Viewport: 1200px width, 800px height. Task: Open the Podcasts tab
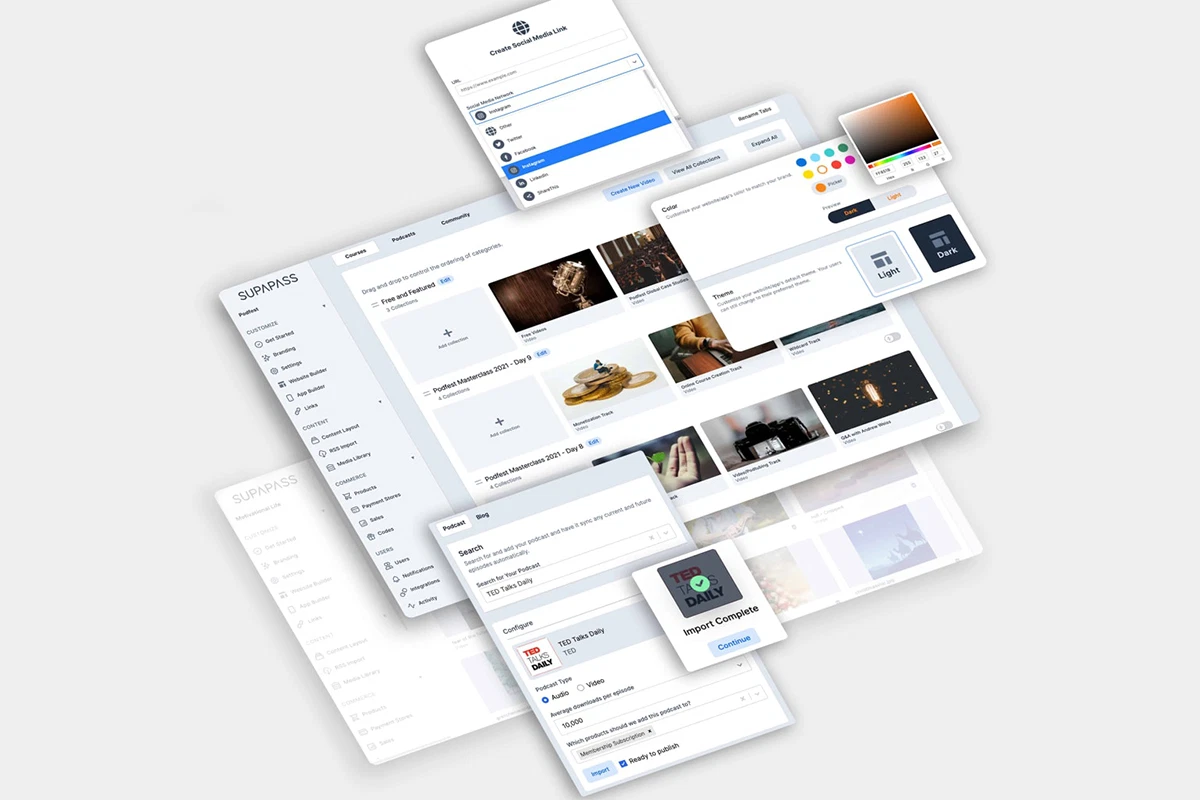[404, 236]
